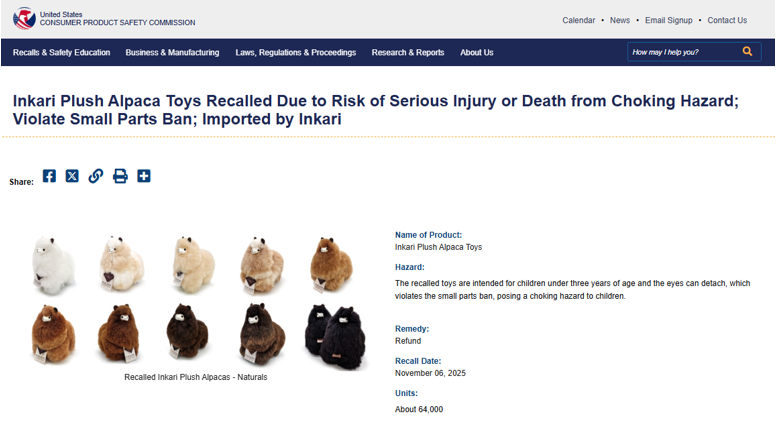Click the CPSC eagle logo
Viewport: 776px width, 446px height.
pyautogui.click(x=24, y=18)
